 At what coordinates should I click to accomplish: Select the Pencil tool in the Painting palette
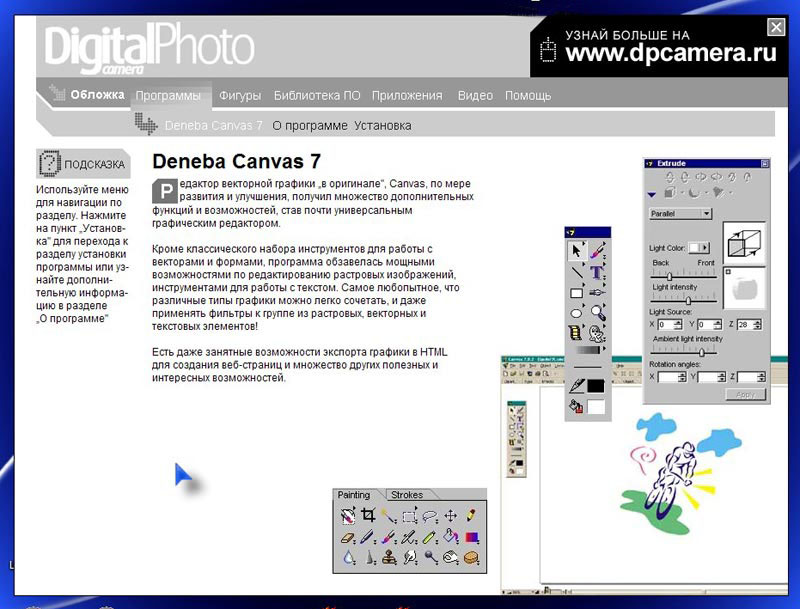tap(471, 515)
